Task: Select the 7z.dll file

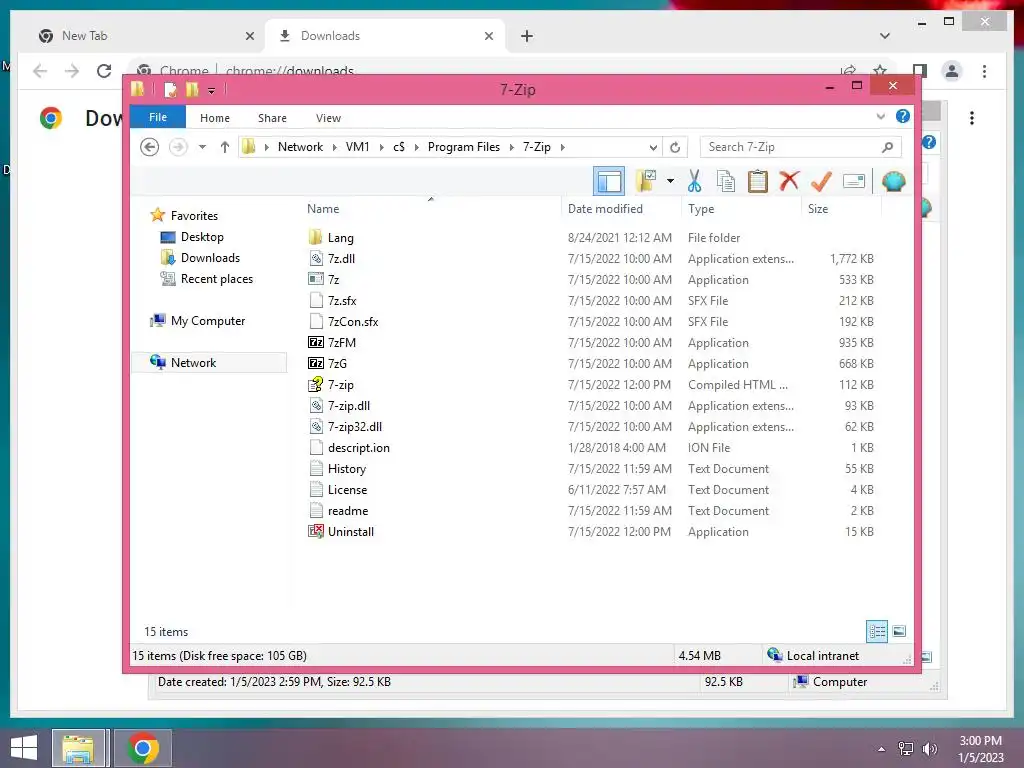Action: 341,259
